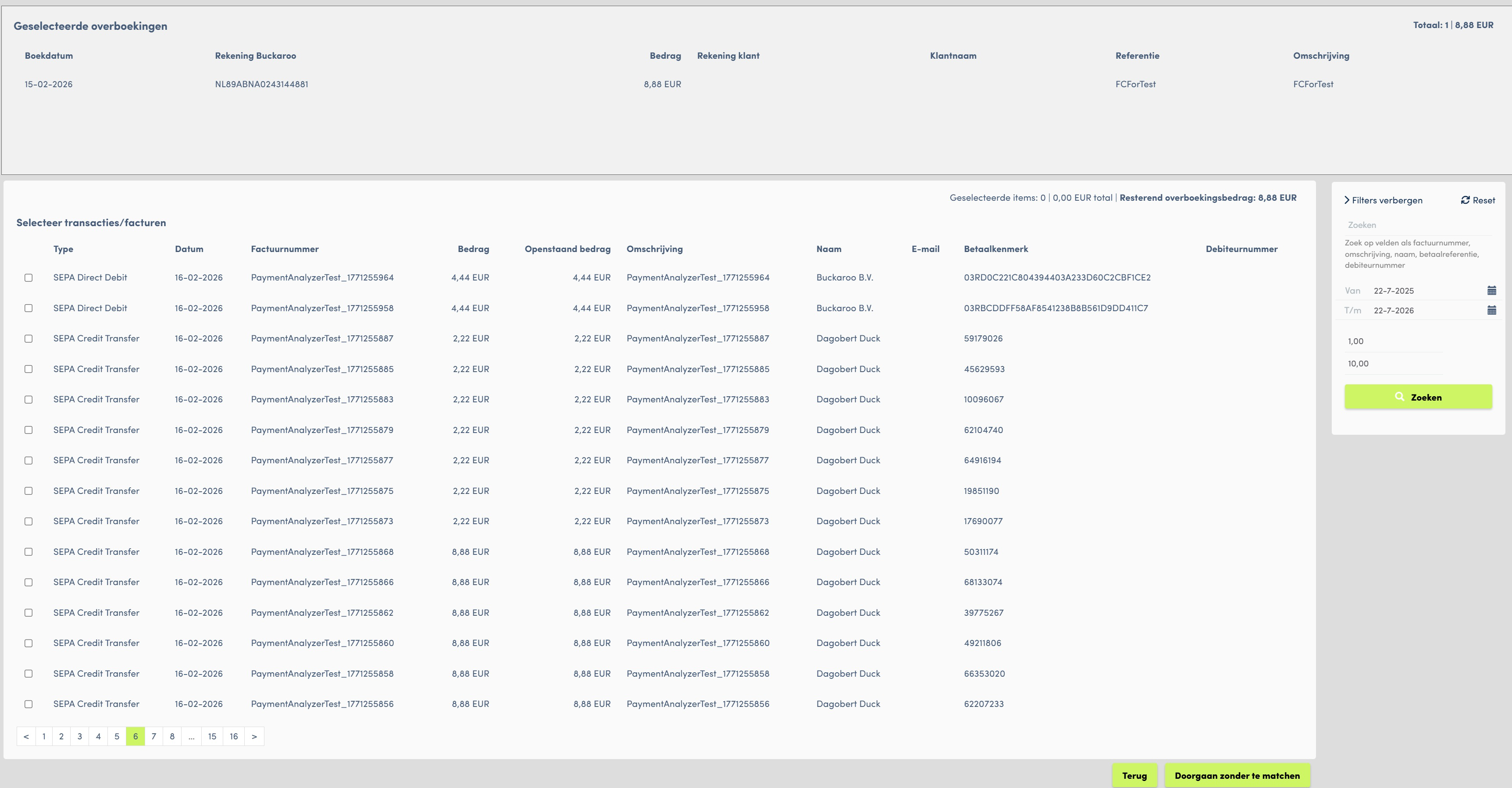Screen dimensions: 1512x788
Task: Focus the Zoeken search text field
Action: [x=1418, y=225]
